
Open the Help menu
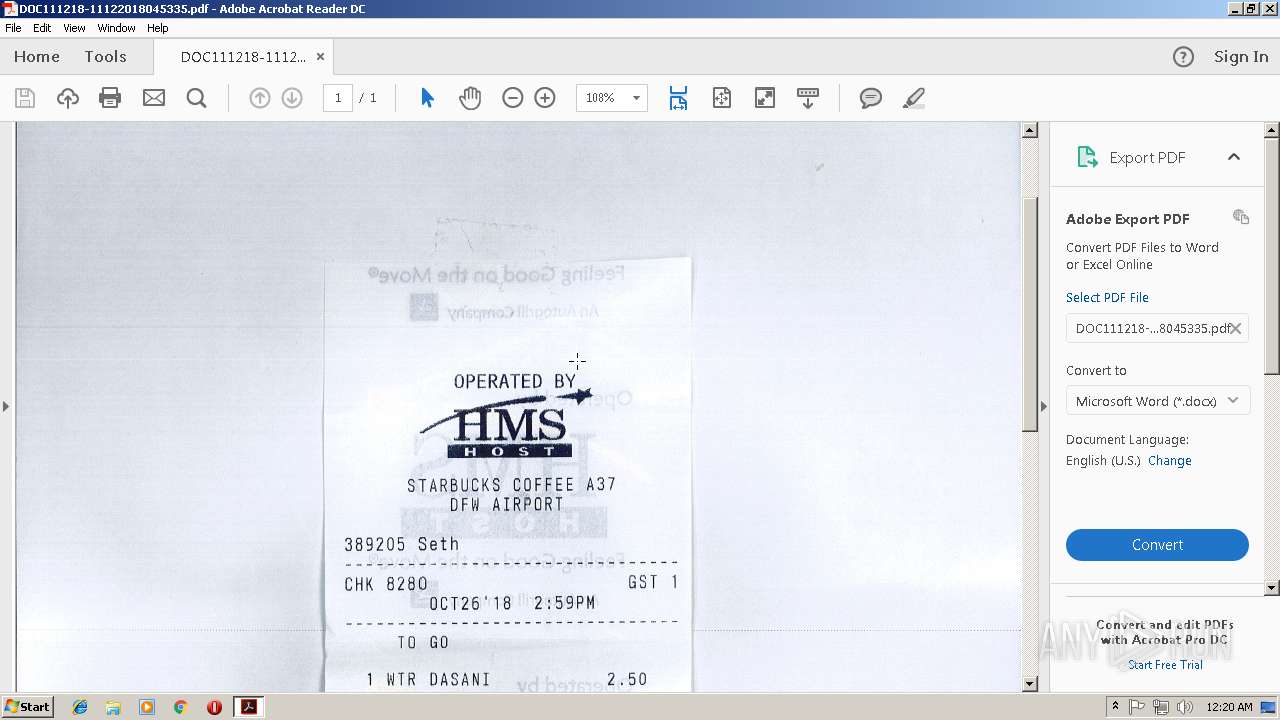pyautogui.click(x=158, y=28)
